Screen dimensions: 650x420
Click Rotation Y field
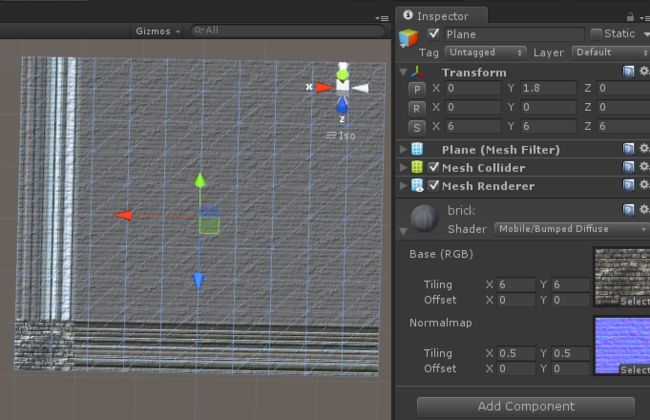point(548,107)
